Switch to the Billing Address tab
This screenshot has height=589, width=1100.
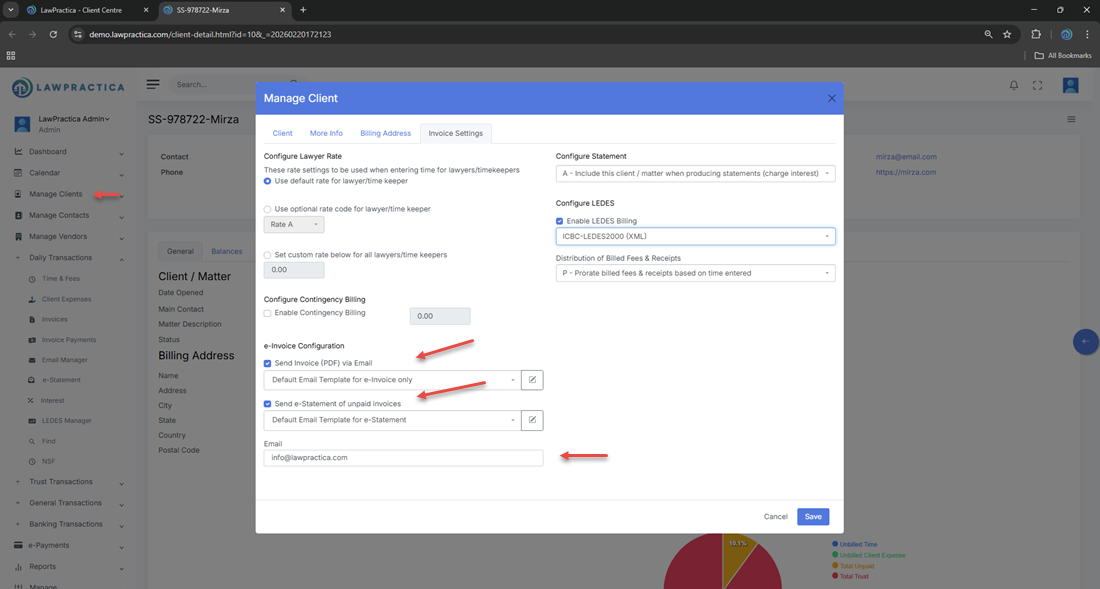pos(385,133)
